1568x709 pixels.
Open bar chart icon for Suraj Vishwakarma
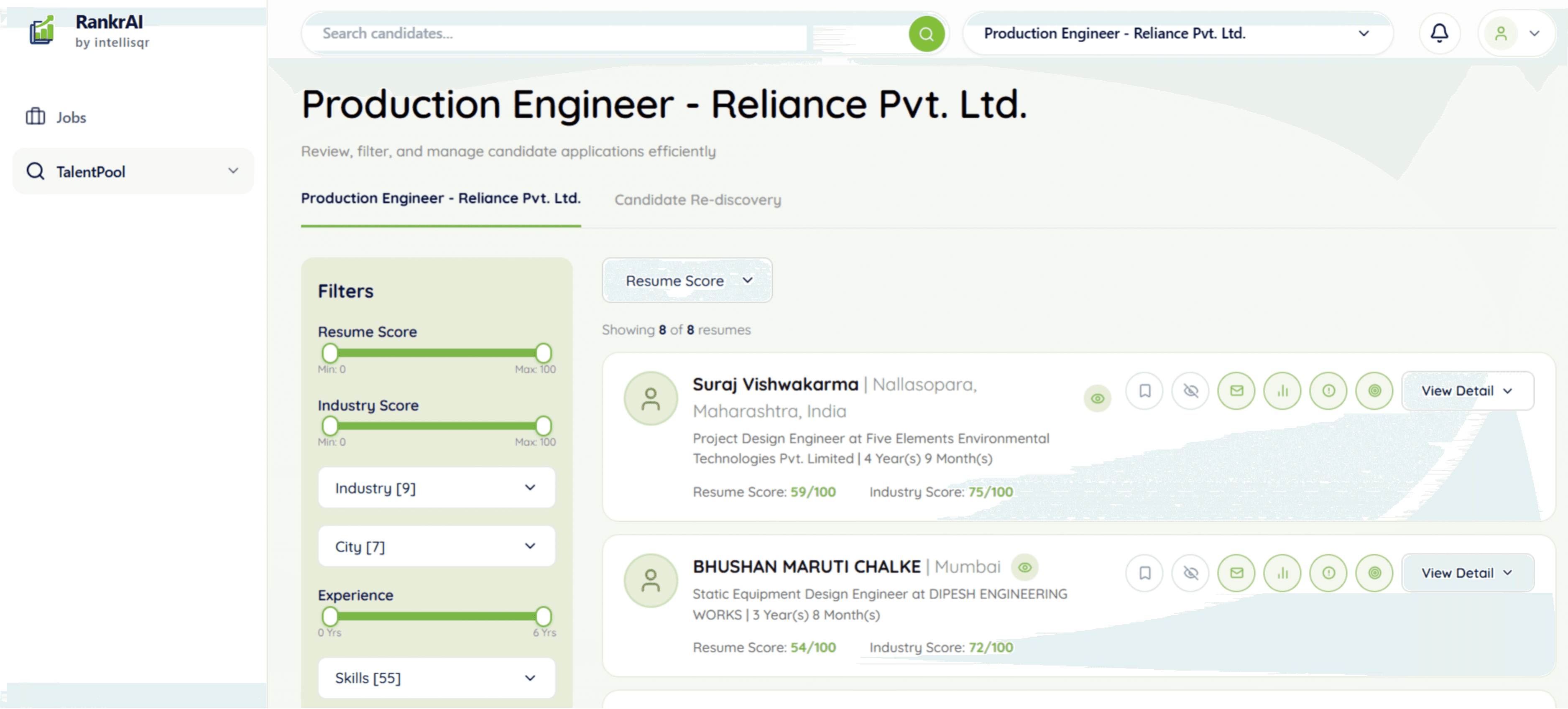click(1282, 391)
